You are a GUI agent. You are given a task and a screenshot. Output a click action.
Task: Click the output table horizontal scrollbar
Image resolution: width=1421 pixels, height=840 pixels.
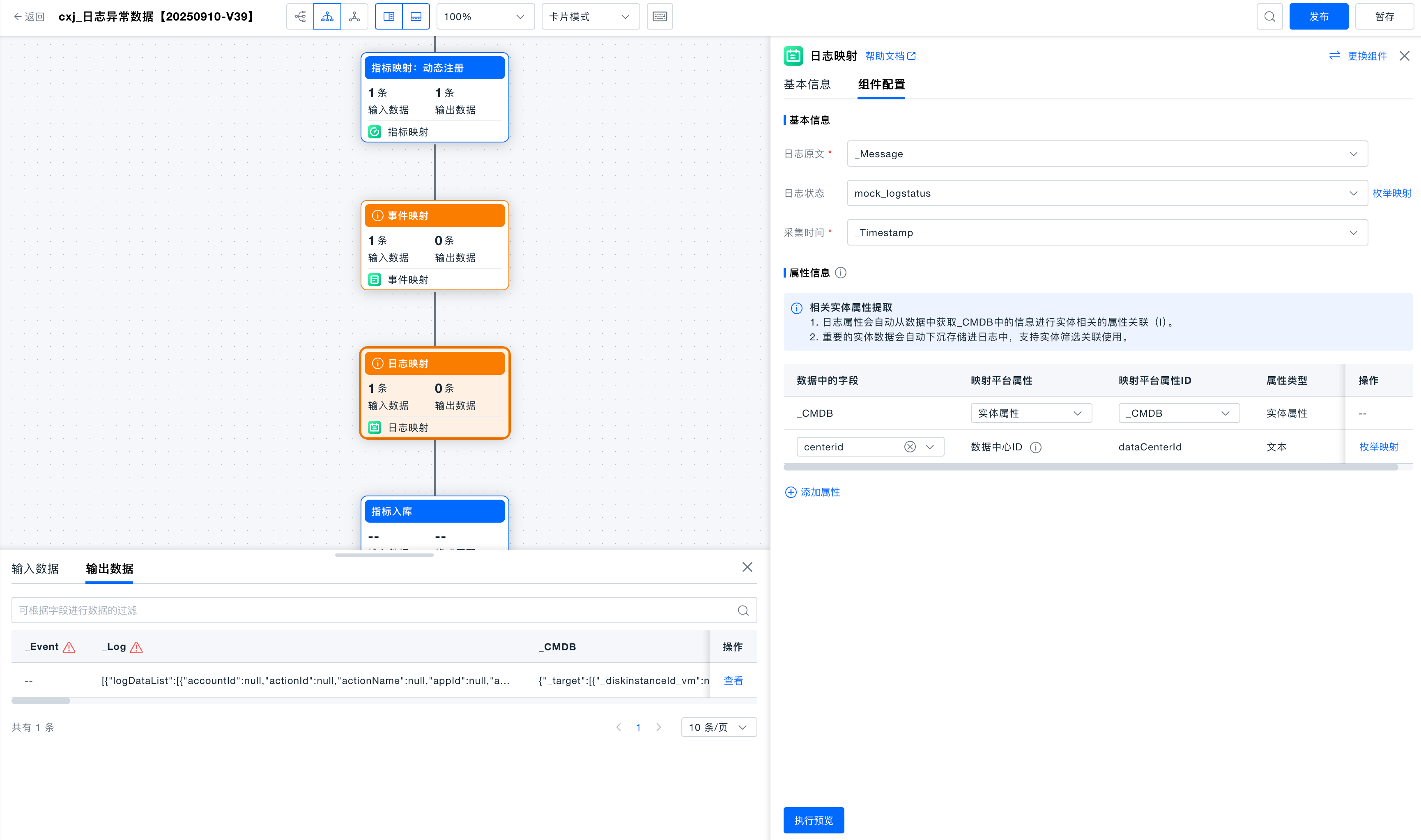click(41, 701)
